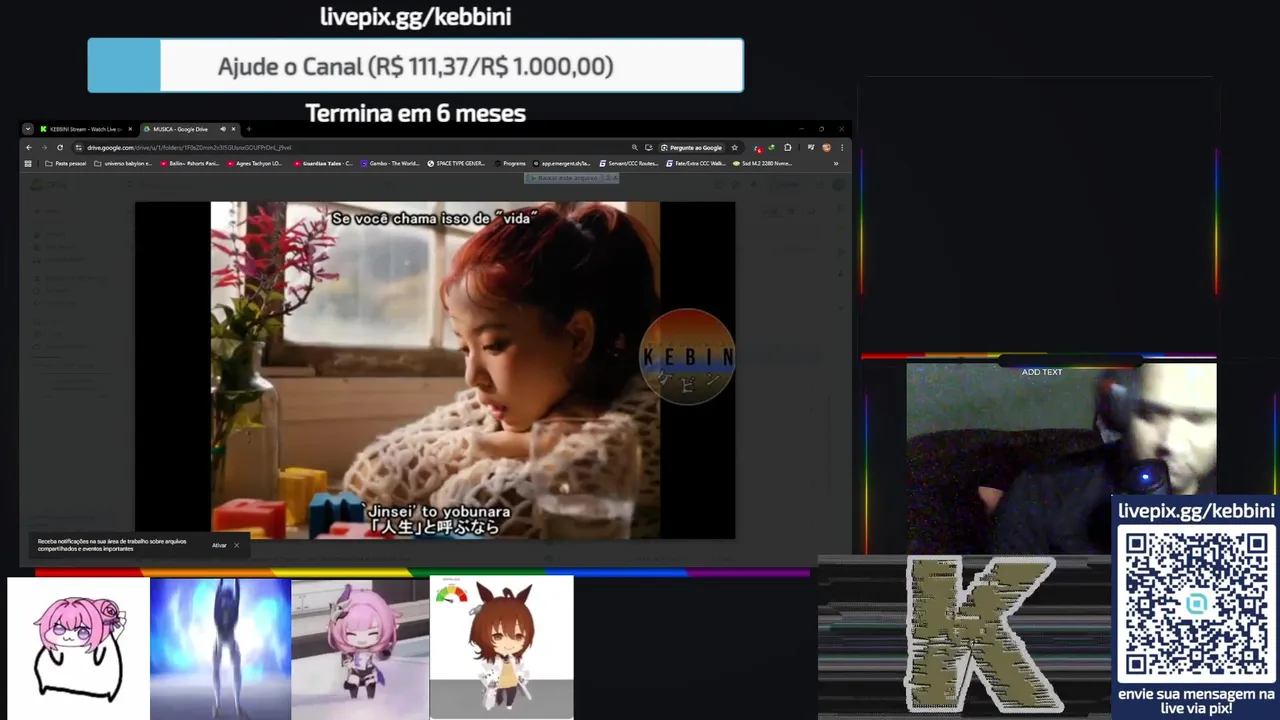Click the Ajude o Canal progress bar

click(x=415, y=66)
